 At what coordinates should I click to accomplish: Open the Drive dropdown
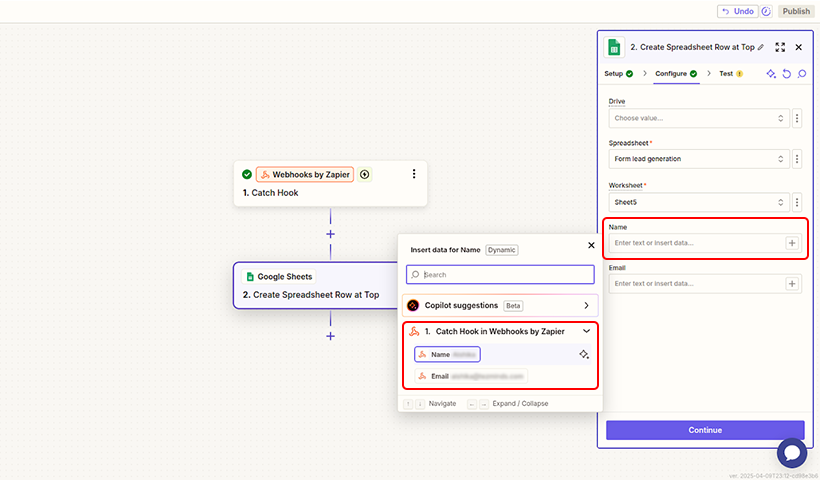[699, 118]
